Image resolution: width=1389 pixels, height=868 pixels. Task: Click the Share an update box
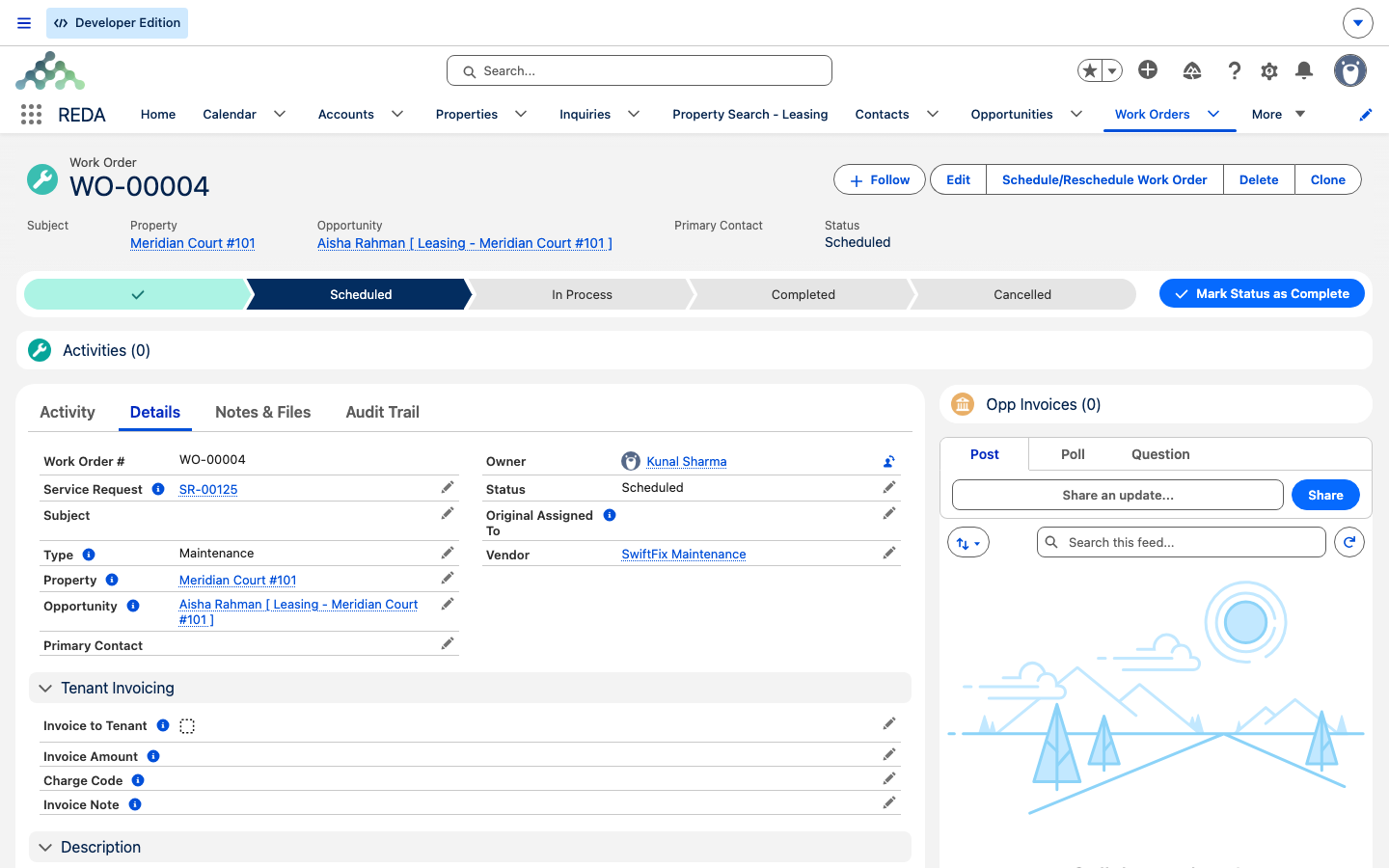(x=1118, y=495)
